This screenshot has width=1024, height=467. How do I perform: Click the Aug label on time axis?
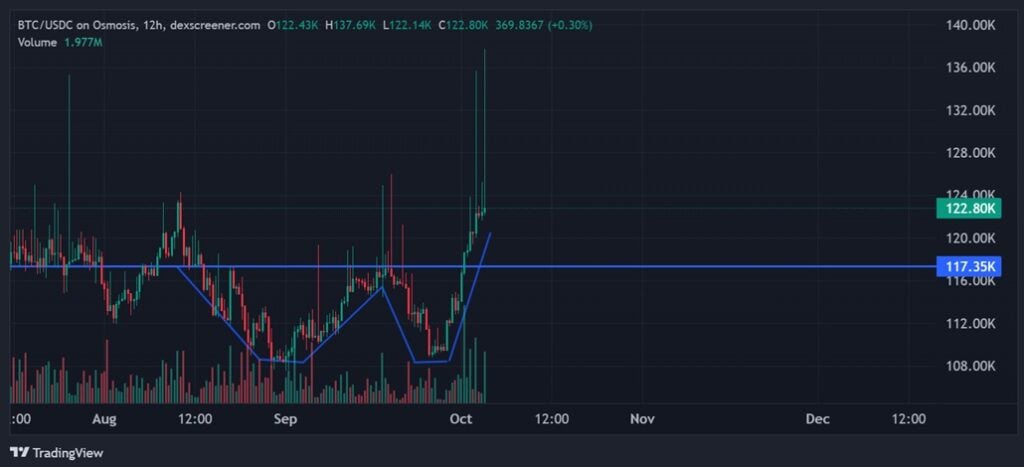pyautogui.click(x=104, y=418)
